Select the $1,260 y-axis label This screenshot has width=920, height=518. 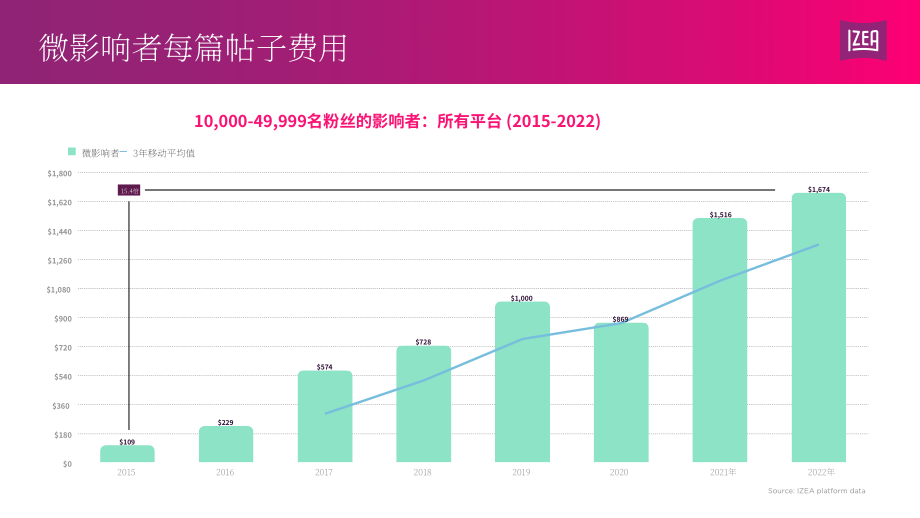tap(59, 260)
